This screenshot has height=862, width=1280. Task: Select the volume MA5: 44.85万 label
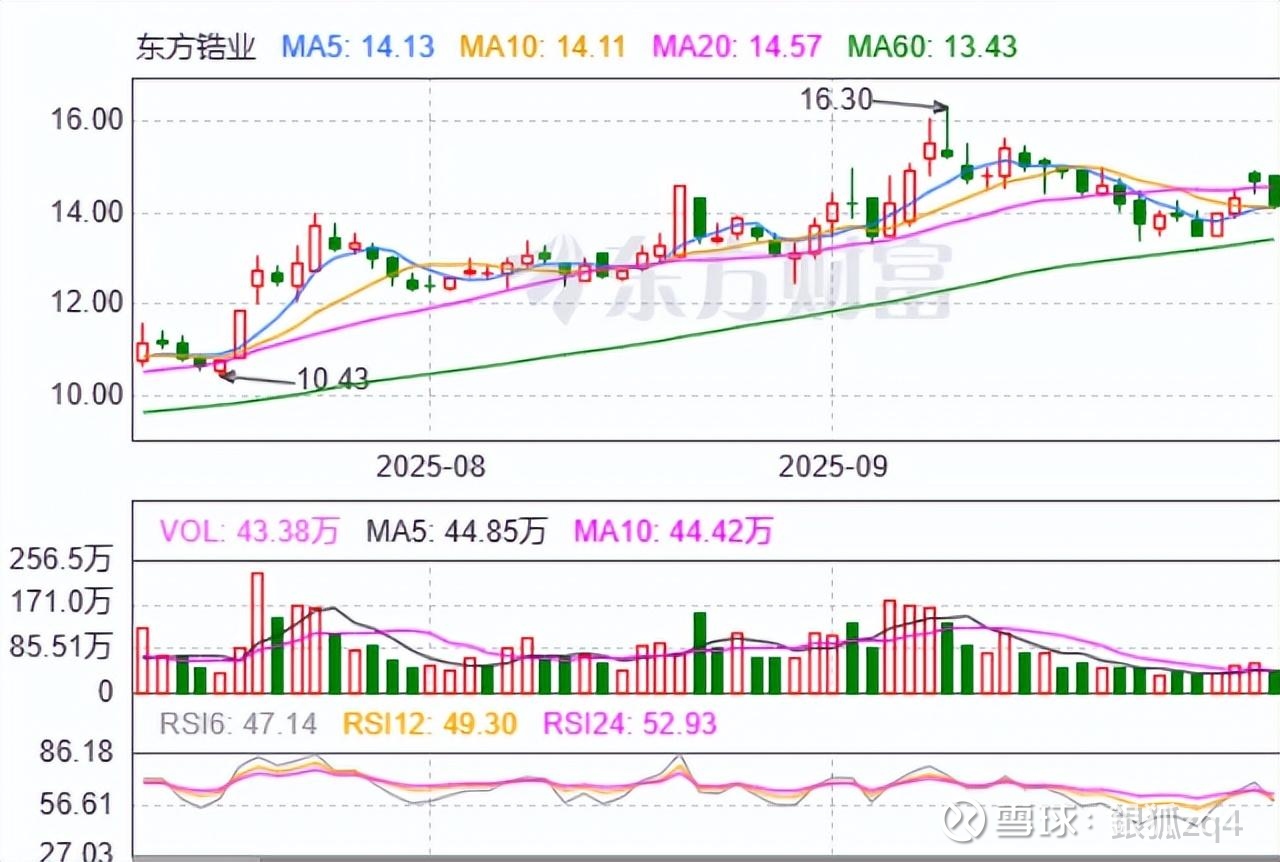click(455, 532)
